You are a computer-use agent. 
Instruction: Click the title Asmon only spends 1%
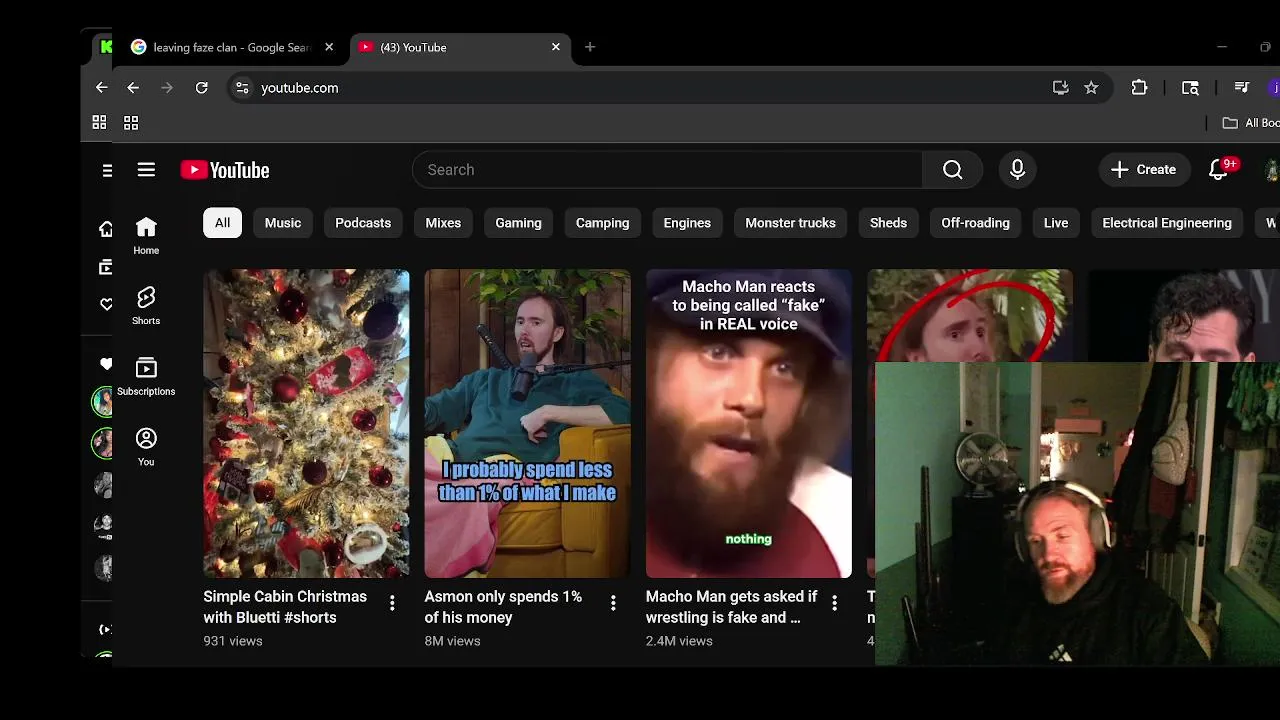[503, 607]
